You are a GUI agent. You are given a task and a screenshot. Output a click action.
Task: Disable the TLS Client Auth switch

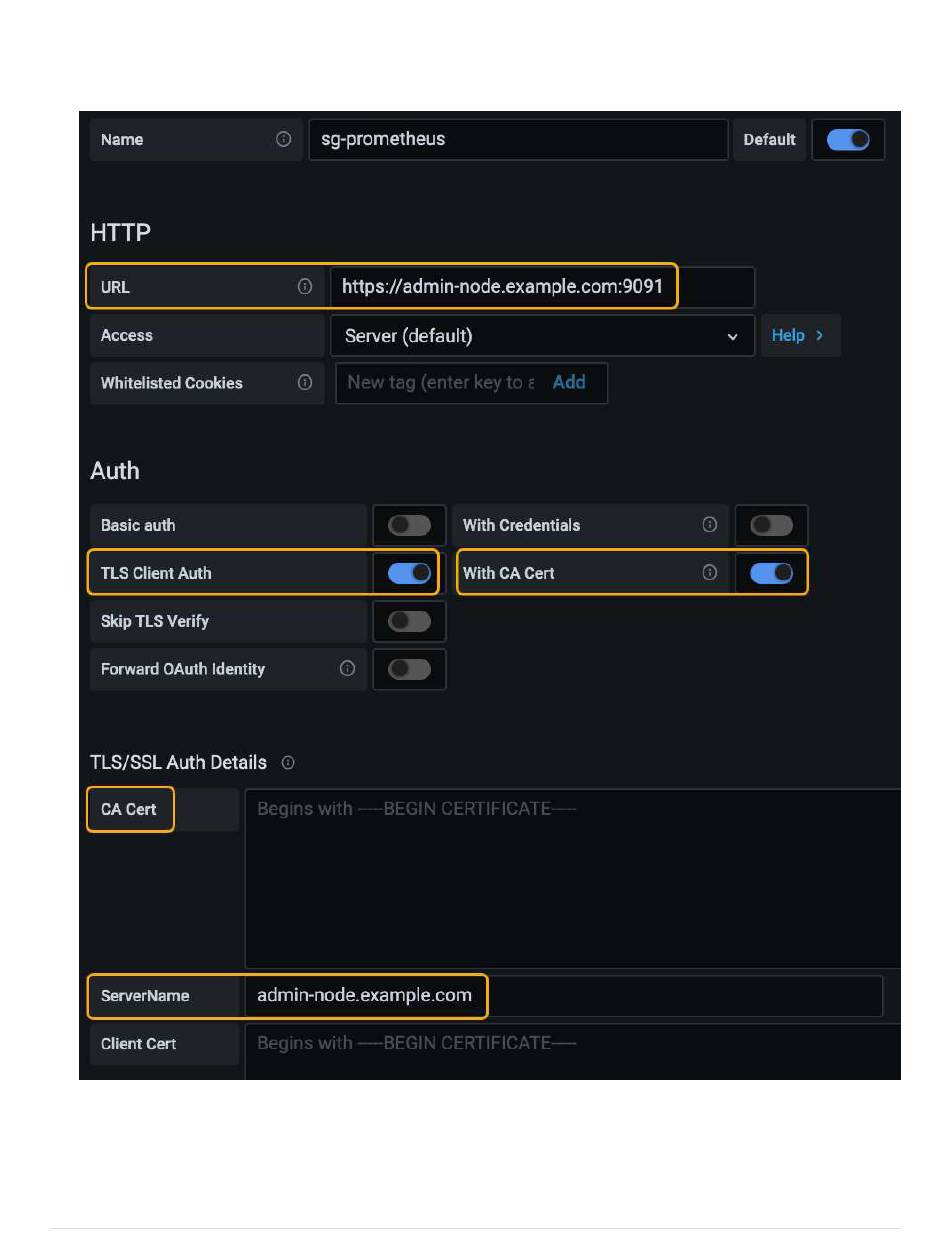click(x=409, y=573)
